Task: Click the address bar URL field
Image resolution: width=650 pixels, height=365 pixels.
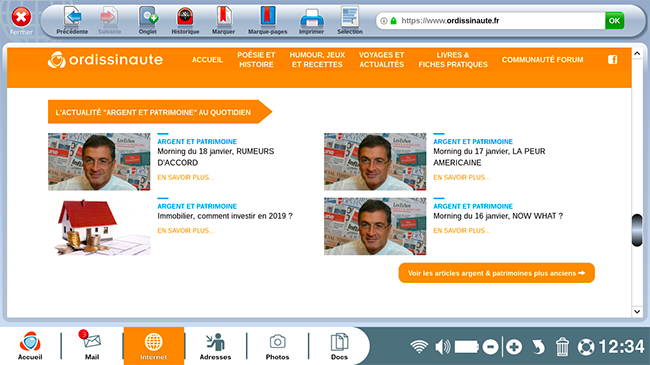Action: point(490,21)
